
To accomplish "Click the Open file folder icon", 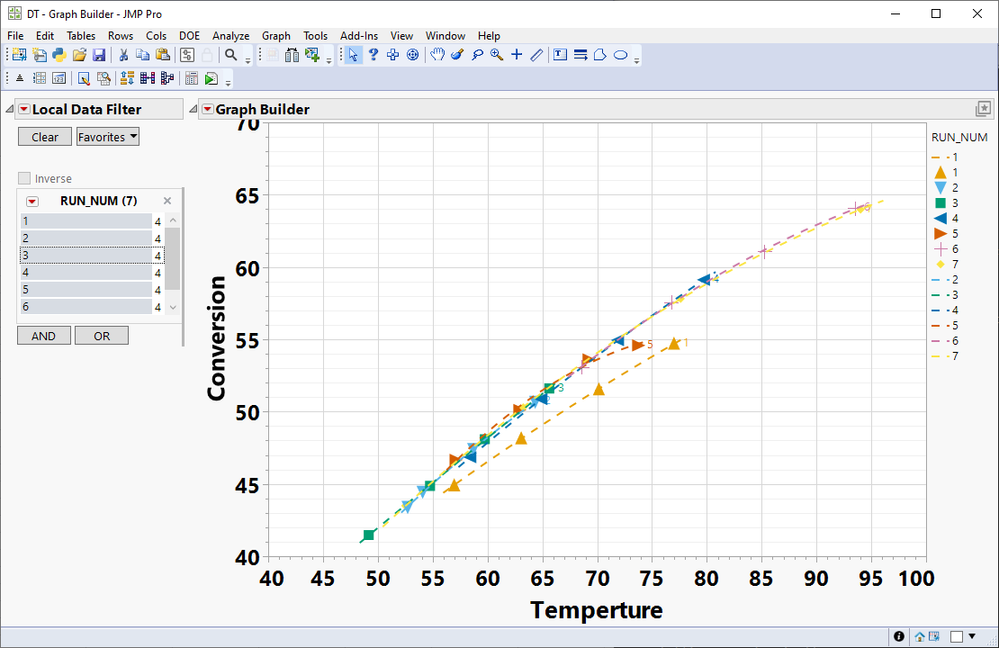I will [79, 55].
